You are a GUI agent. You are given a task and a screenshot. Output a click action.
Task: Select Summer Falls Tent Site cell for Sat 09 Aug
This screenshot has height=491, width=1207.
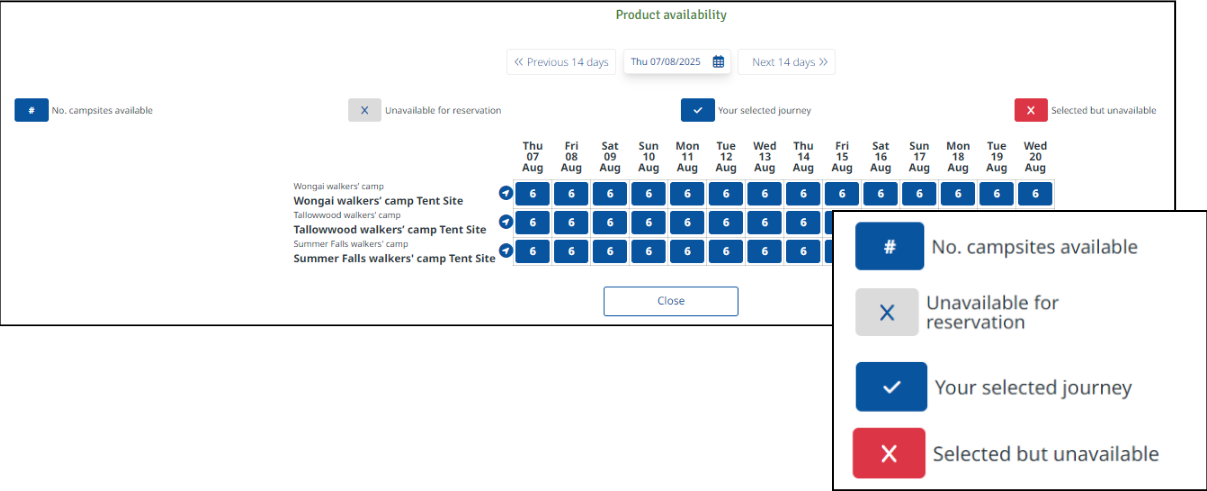[x=610, y=251]
